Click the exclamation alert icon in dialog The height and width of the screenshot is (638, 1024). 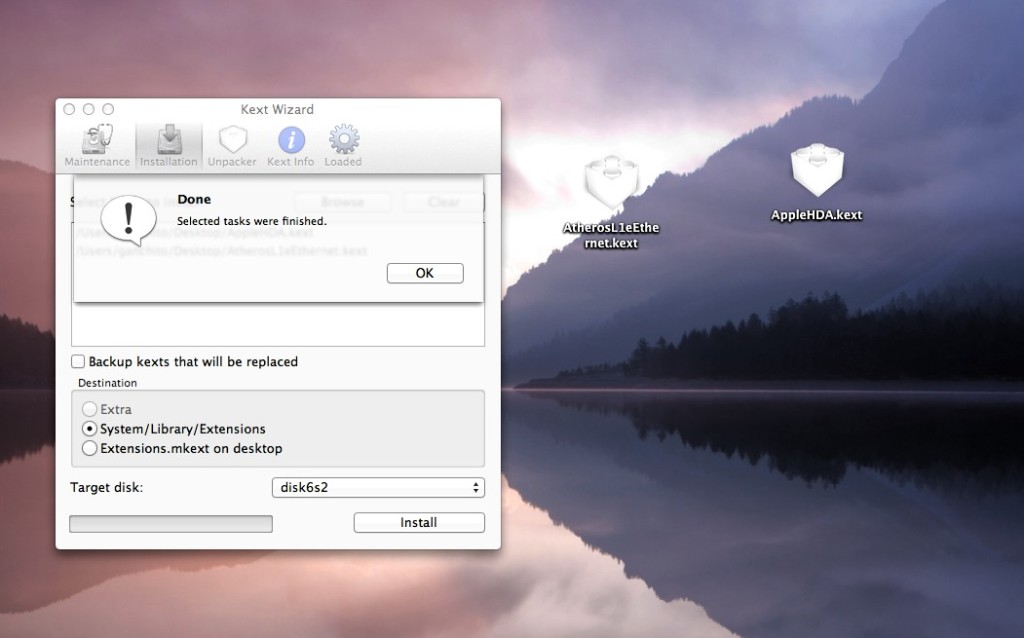click(129, 219)
